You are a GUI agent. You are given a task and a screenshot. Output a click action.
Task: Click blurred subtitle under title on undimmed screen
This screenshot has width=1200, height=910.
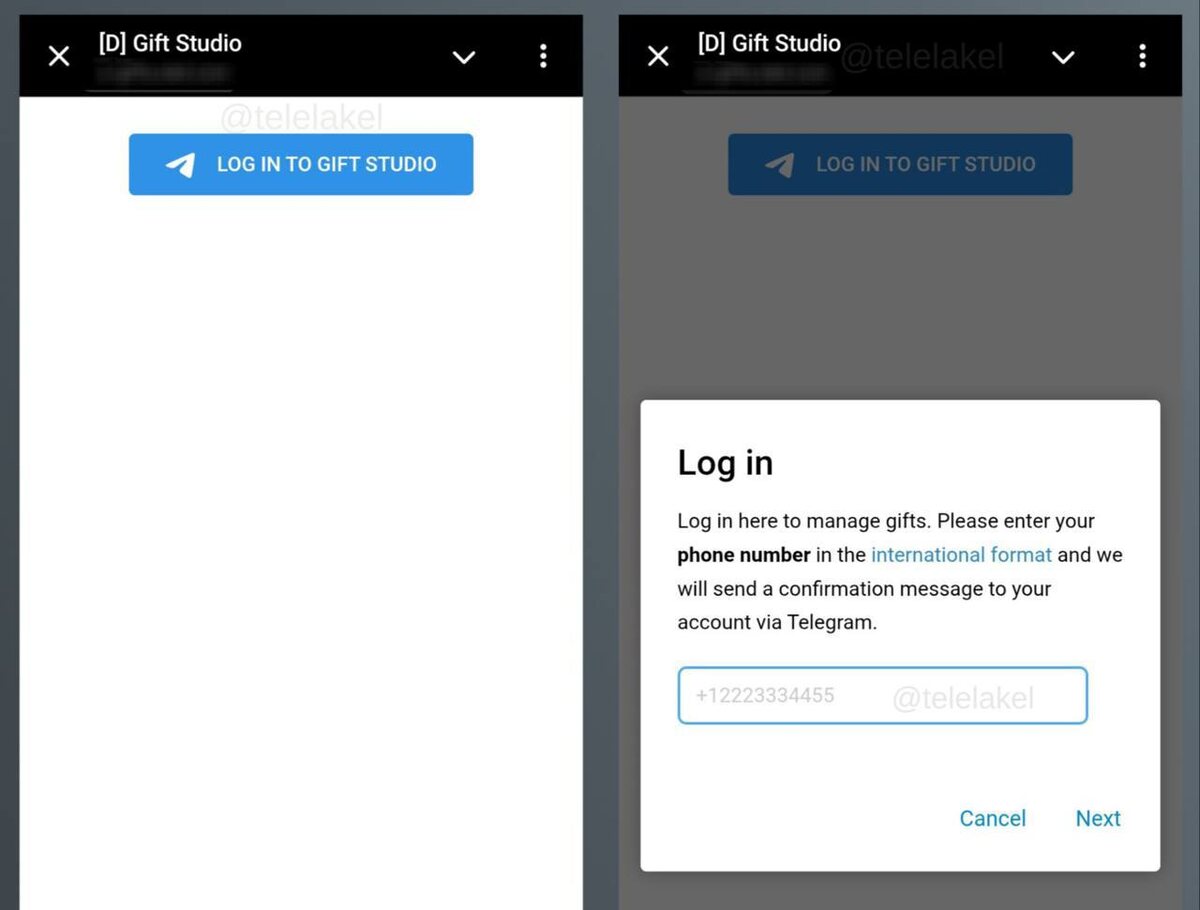pos(164,74)
